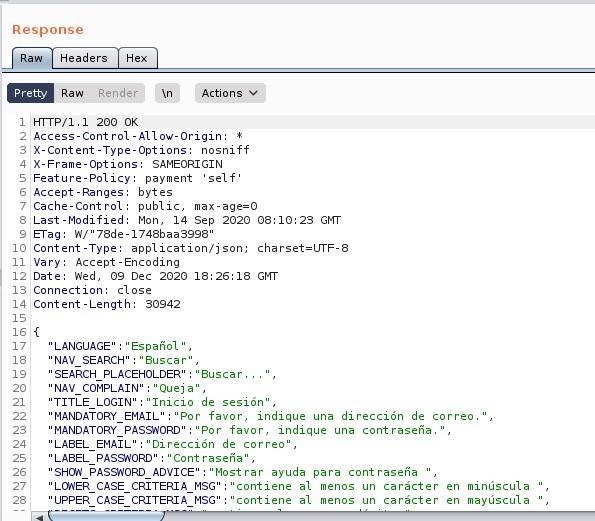Click the "LOWER_CASE_CRITERIA_MSG" JSON entry

(x=299, y=486)
